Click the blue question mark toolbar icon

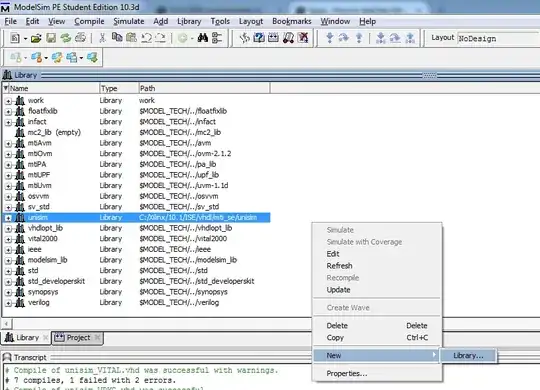259,38
